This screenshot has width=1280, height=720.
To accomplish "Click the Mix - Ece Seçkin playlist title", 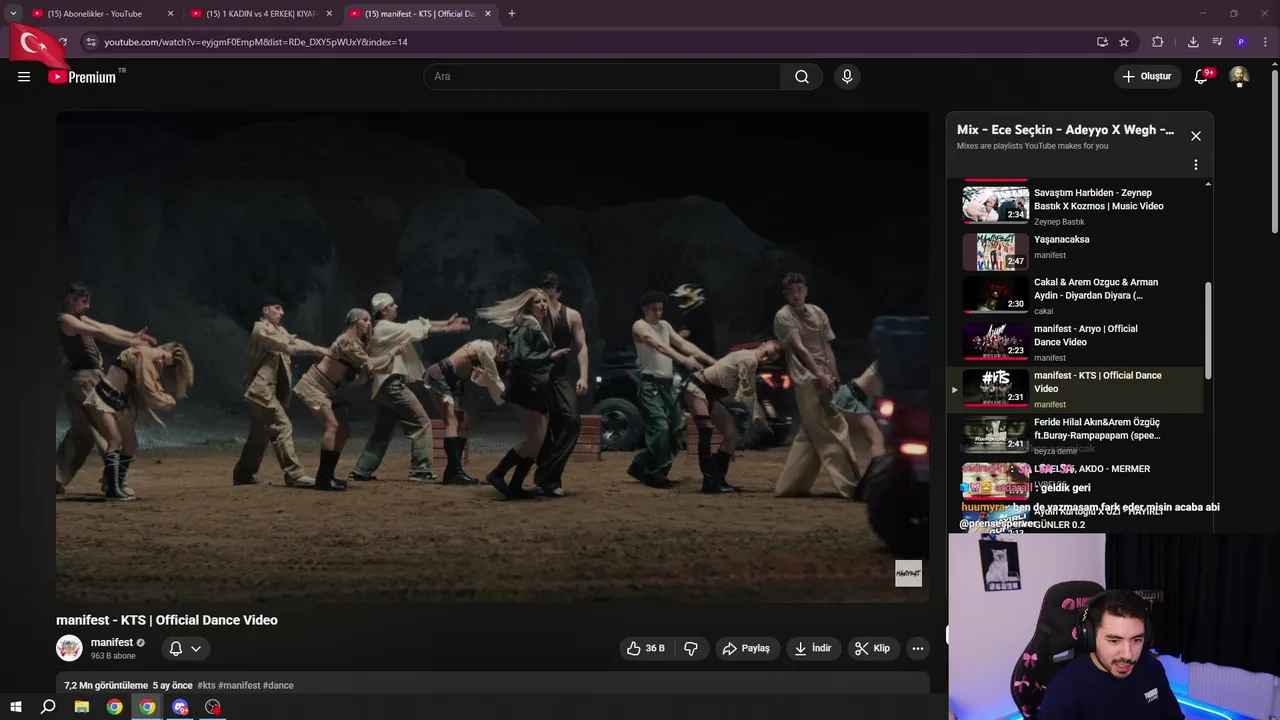I will [1065, 130].
